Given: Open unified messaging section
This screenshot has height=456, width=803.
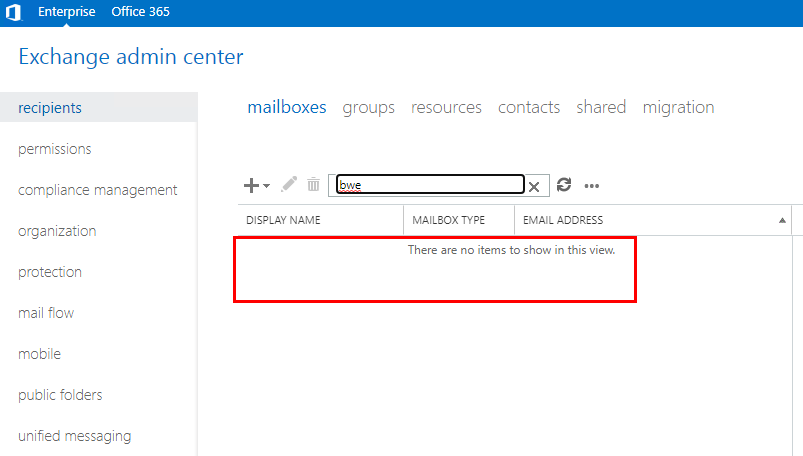Looking at the screenshot, I should tap(75, 436).
